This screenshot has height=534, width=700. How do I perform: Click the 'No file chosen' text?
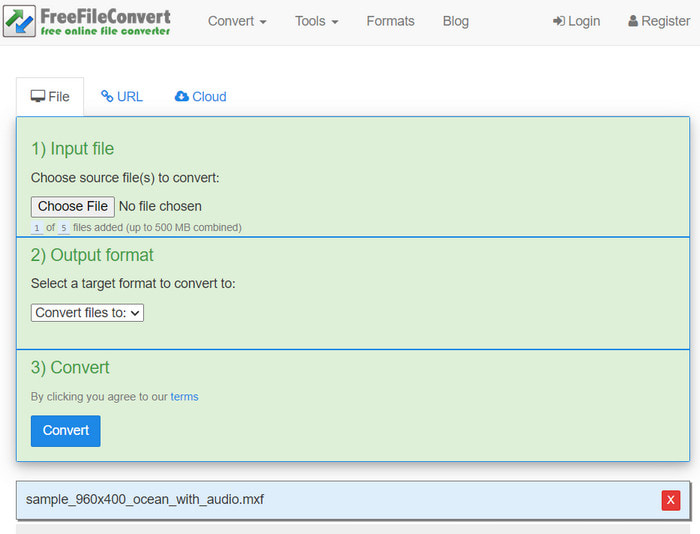pyautogui.click(x=160, y=206)
